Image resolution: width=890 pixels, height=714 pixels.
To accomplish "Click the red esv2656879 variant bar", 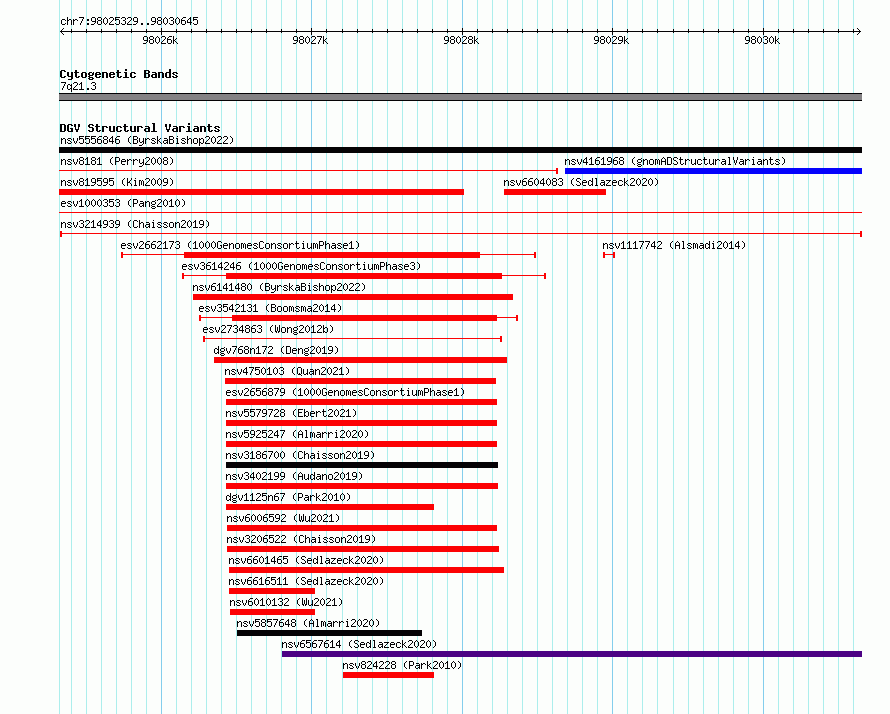I will (x=362, y=402).
